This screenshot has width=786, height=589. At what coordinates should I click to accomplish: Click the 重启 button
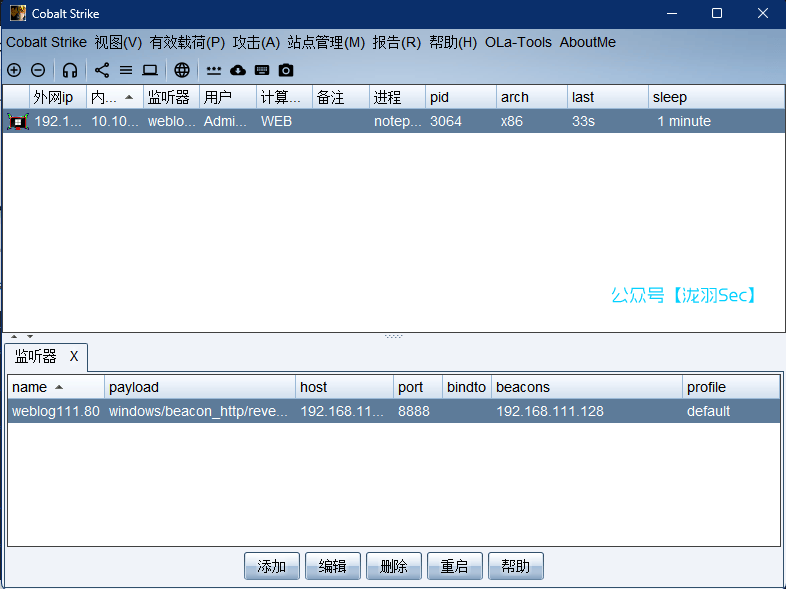[455, 566]
